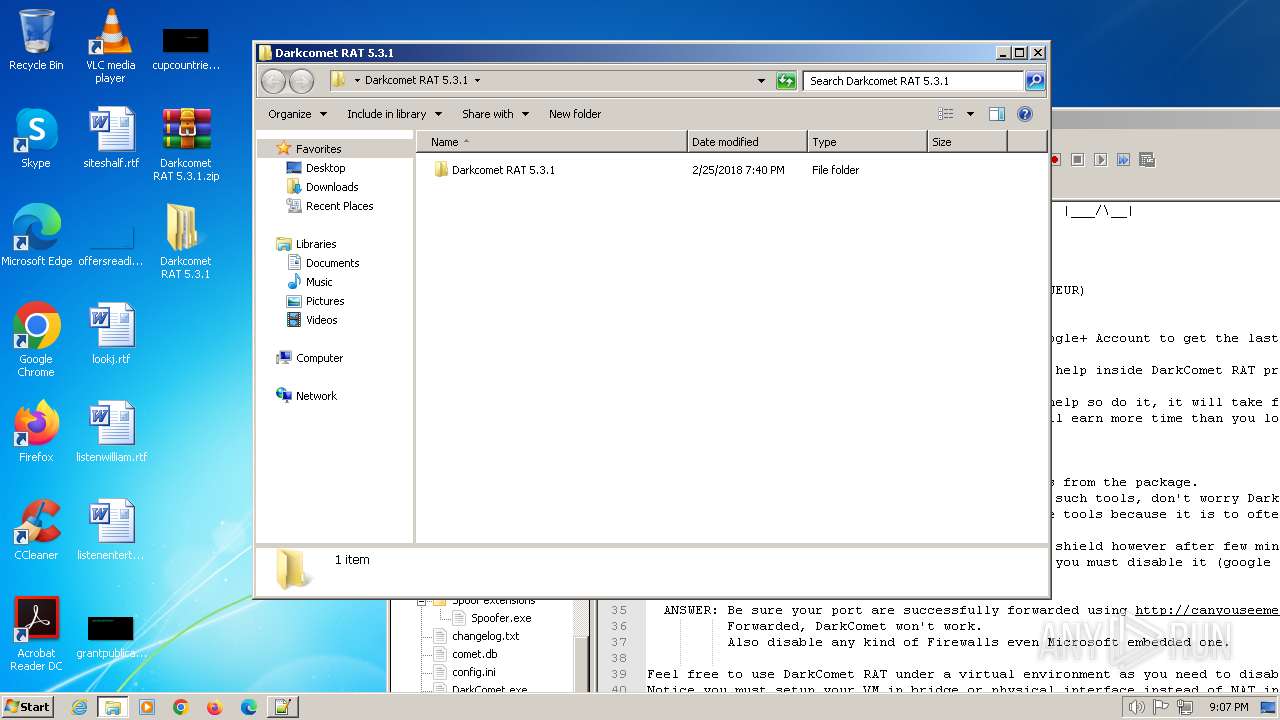Open the canyouseeme link in background text

click(1206, 610)
